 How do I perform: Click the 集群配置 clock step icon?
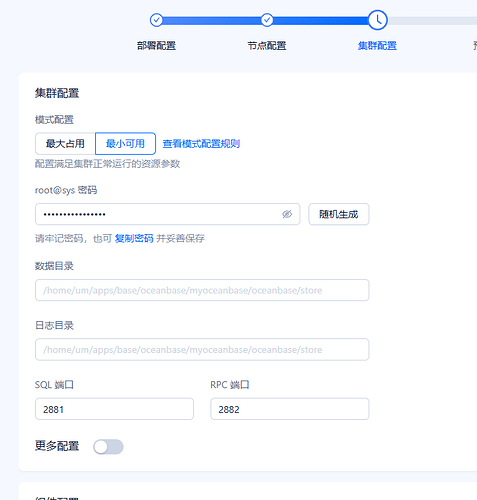(377, 20)
